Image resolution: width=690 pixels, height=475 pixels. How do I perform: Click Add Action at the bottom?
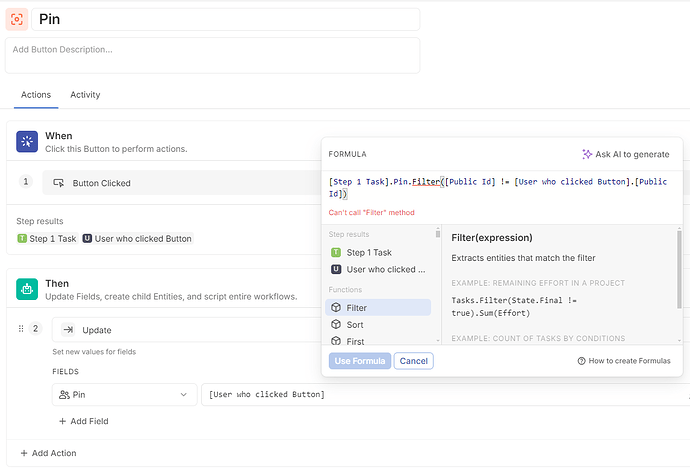pos(55,453)
